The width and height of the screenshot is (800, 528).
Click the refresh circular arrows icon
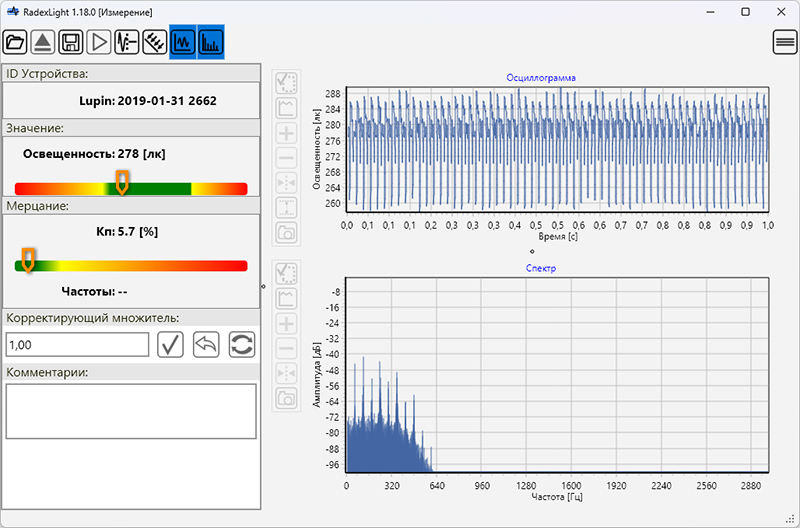[242, 345]
